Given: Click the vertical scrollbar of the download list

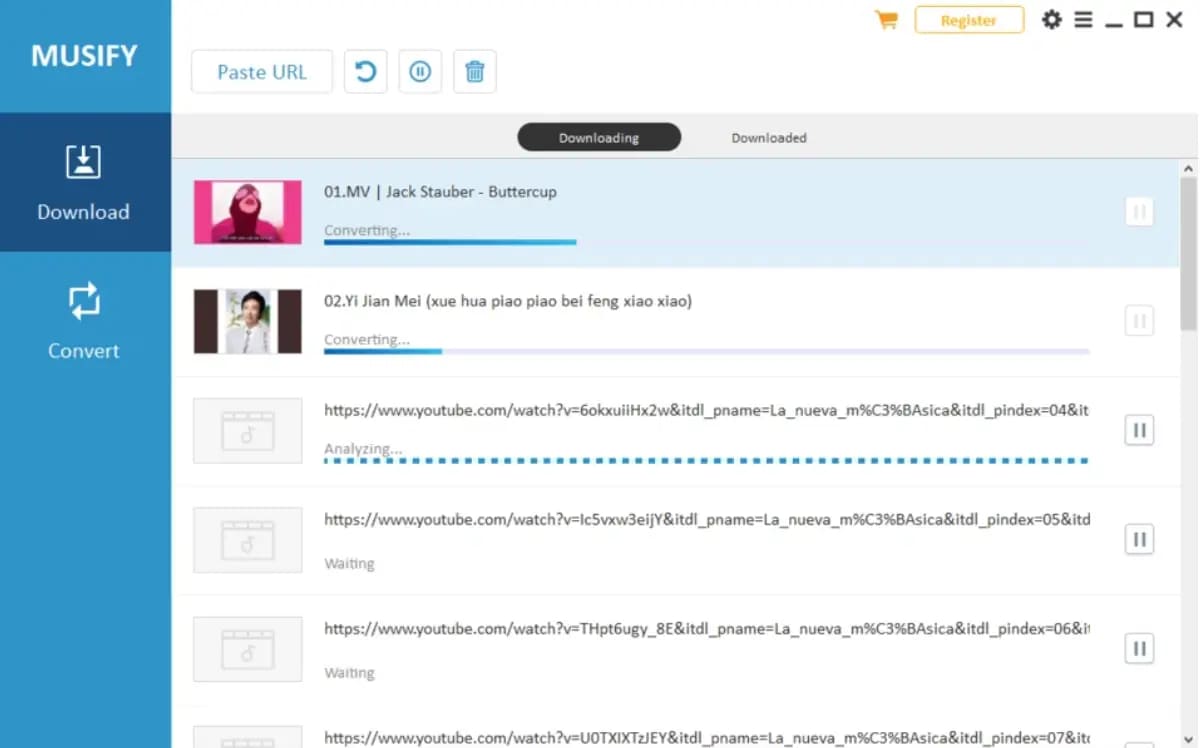Looking at the screenshot, I should pyautogui.click(x=1188, y=255).
